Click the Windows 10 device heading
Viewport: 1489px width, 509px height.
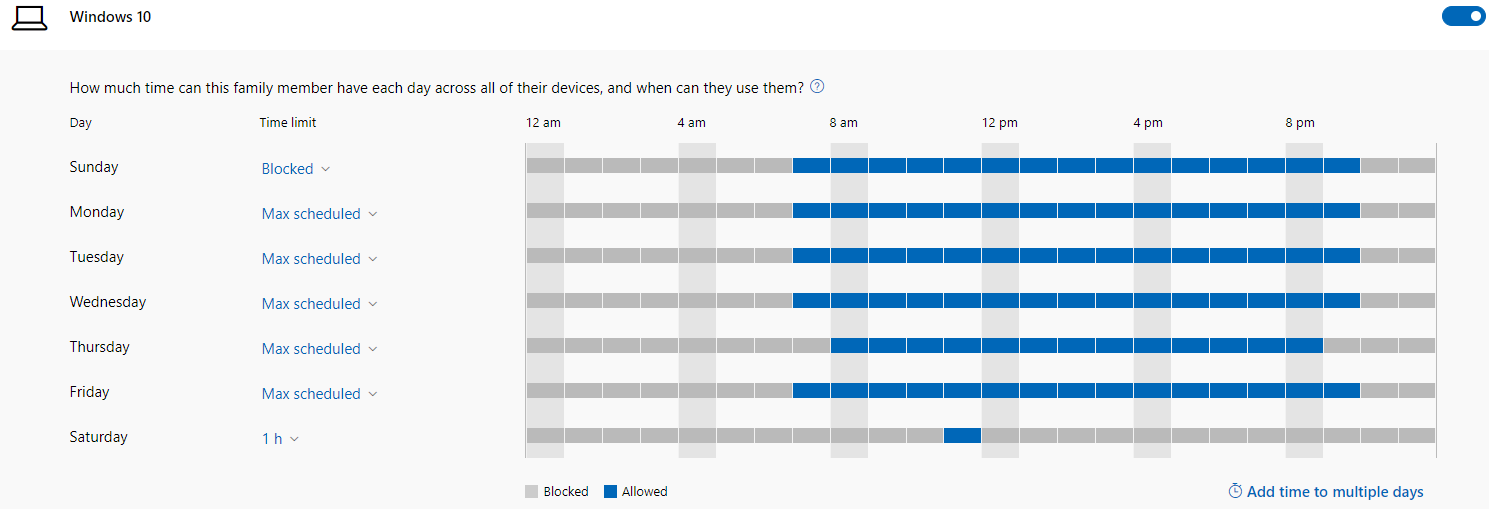[x=110, y=17]
